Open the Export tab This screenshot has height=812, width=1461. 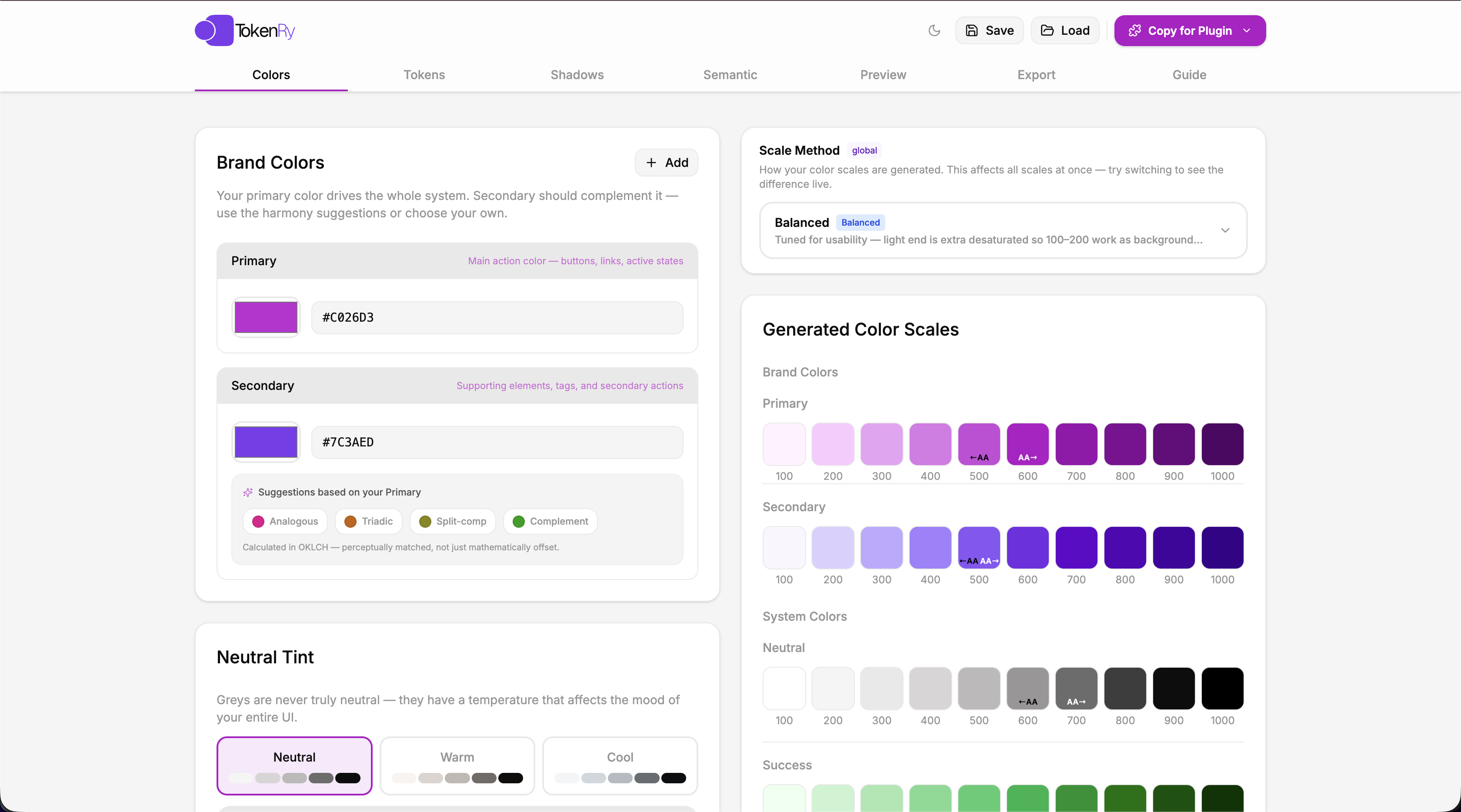tap(1036, 74)
